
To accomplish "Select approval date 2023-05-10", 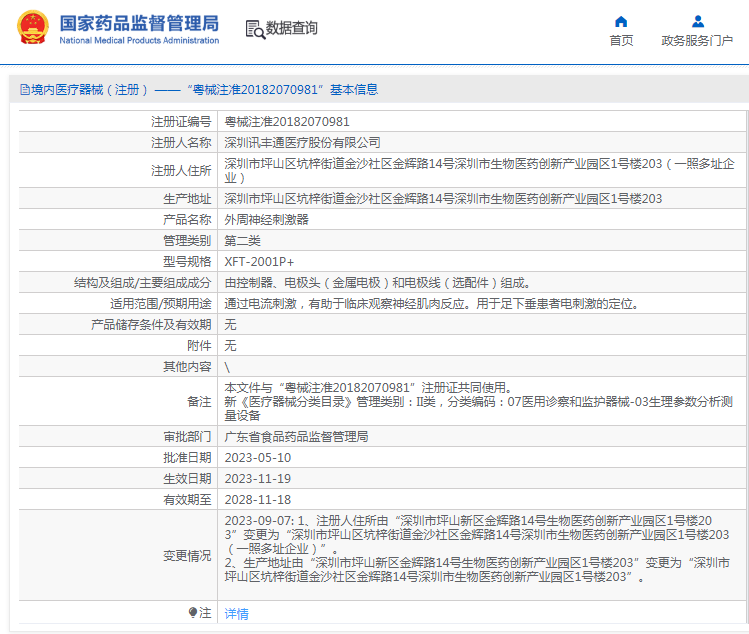I will [258, 458].
